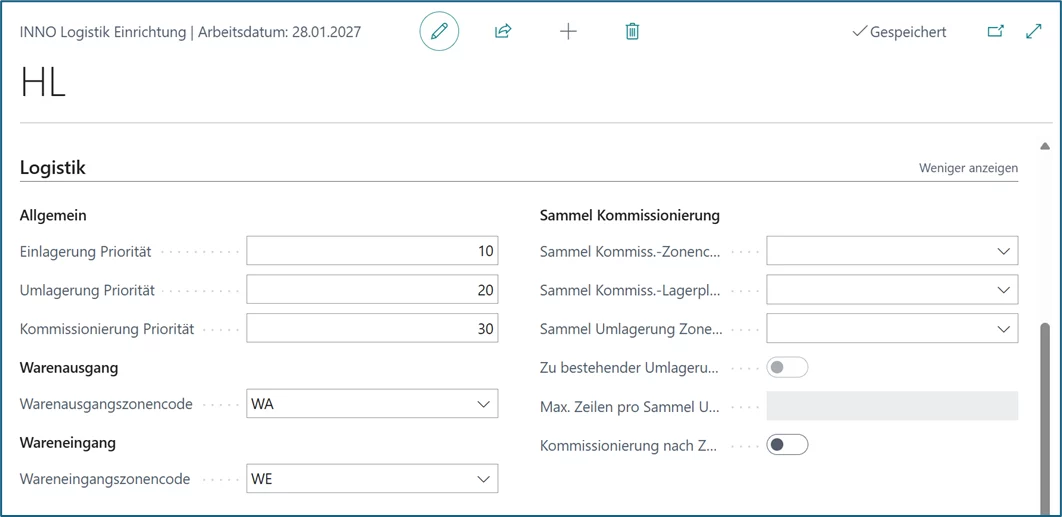
Task: Toggle Kommissionierung nach Z... switch
Action: (x=787, y=445)
